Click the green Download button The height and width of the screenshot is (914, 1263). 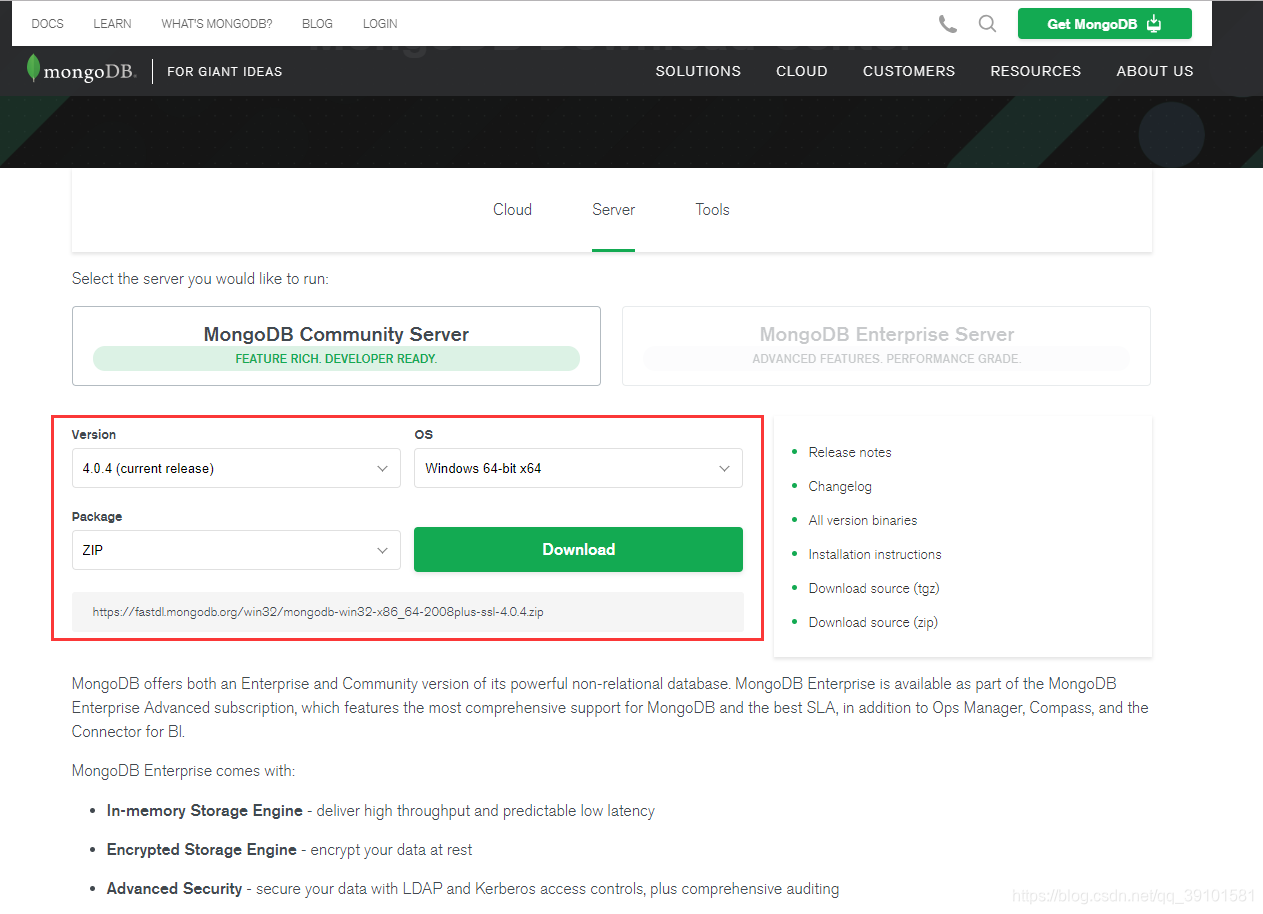[x=578, y=550]
